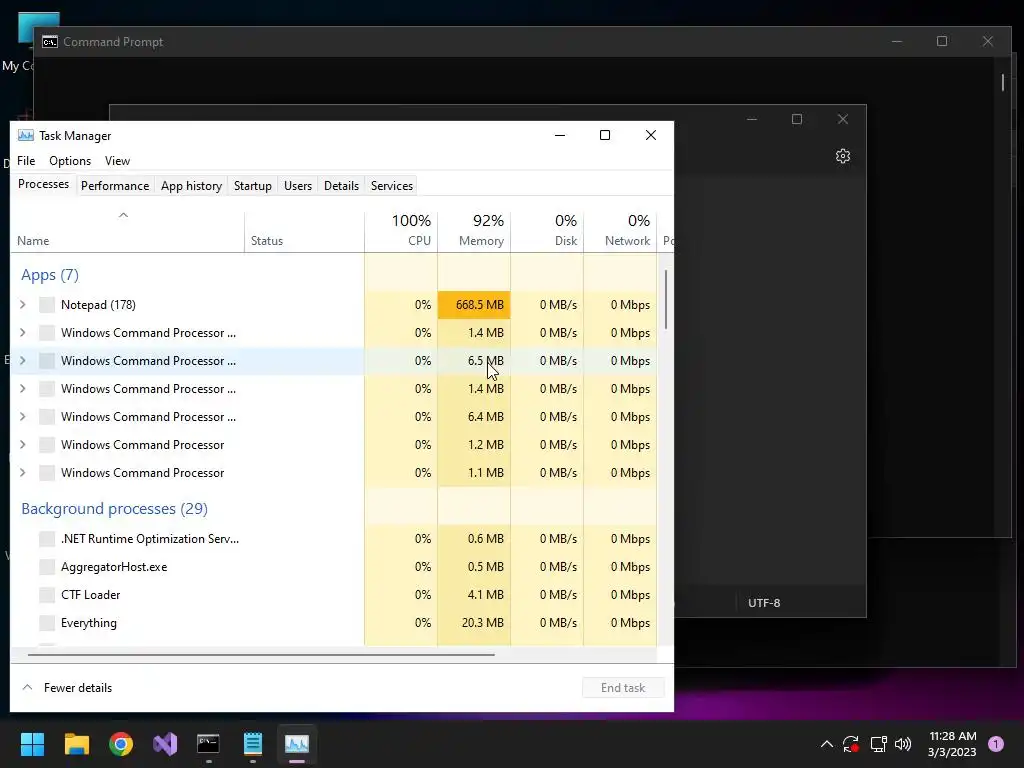This screenshot has height=768, width=1024.
Task: Click the horizontal scrollbar in the process list
Action: [x=261, y=654]
